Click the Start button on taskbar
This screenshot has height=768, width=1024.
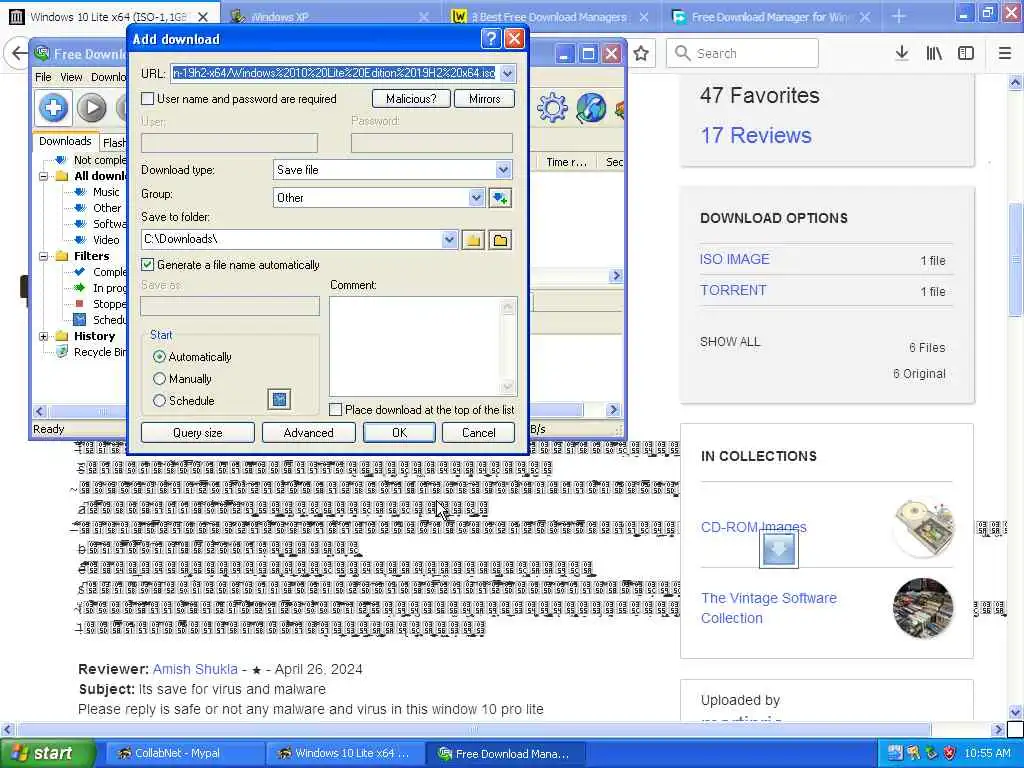pyautogui.click(x=47, y=753)
